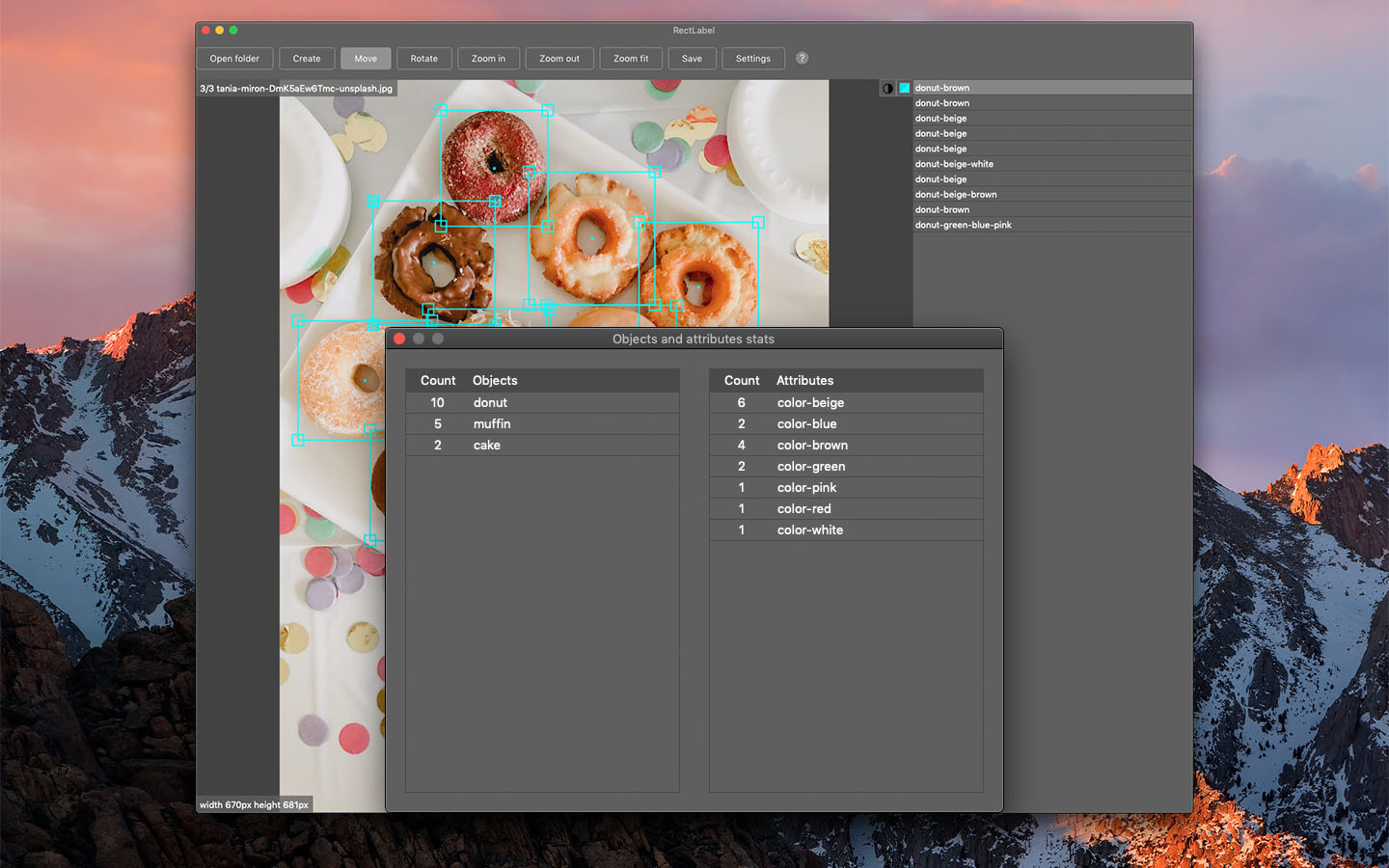Click the tania-miron filename label

pyautogui.click(x=294, y=88)
